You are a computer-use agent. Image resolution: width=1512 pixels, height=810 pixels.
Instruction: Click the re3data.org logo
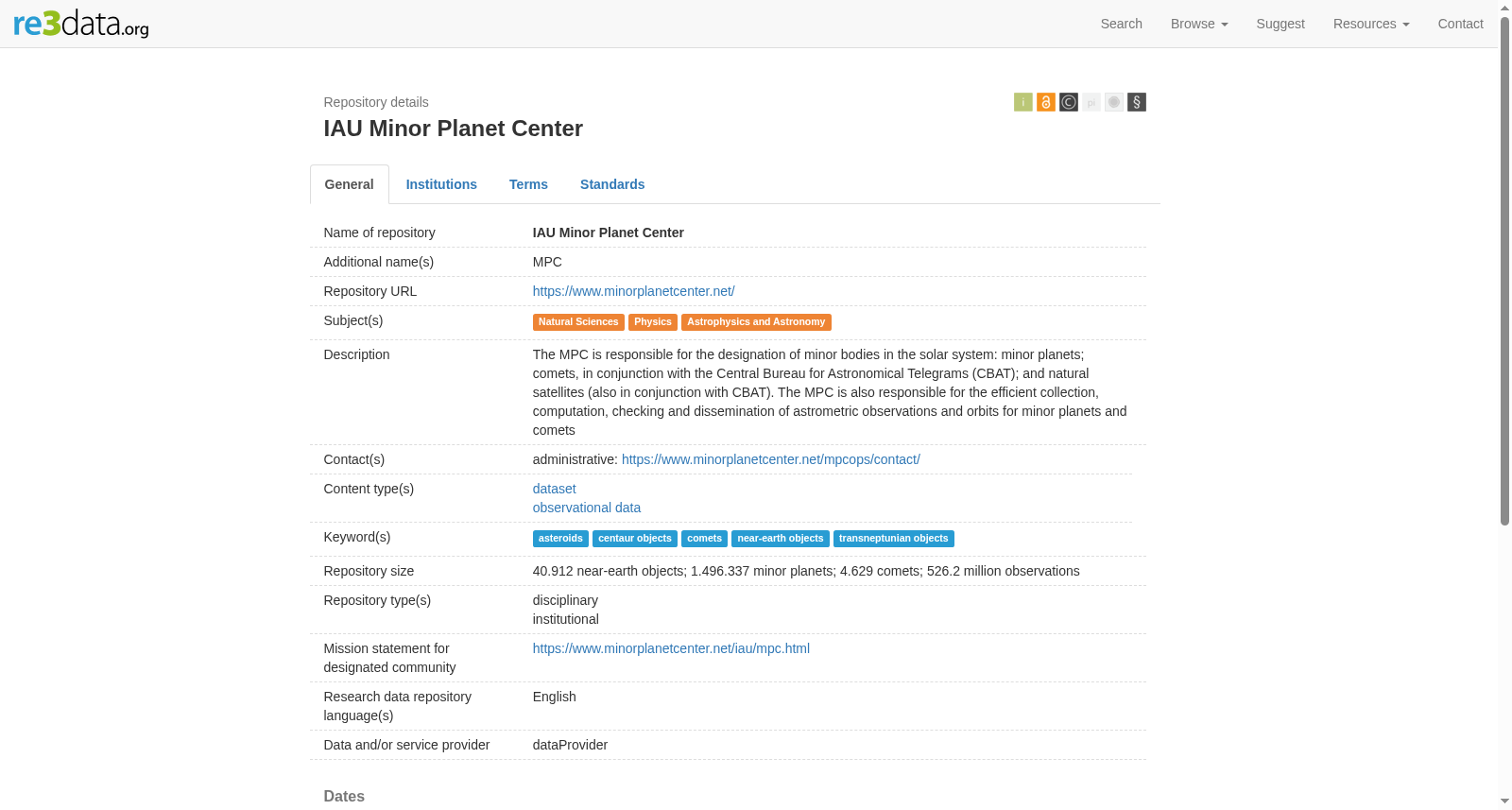(x=81, y=24)
